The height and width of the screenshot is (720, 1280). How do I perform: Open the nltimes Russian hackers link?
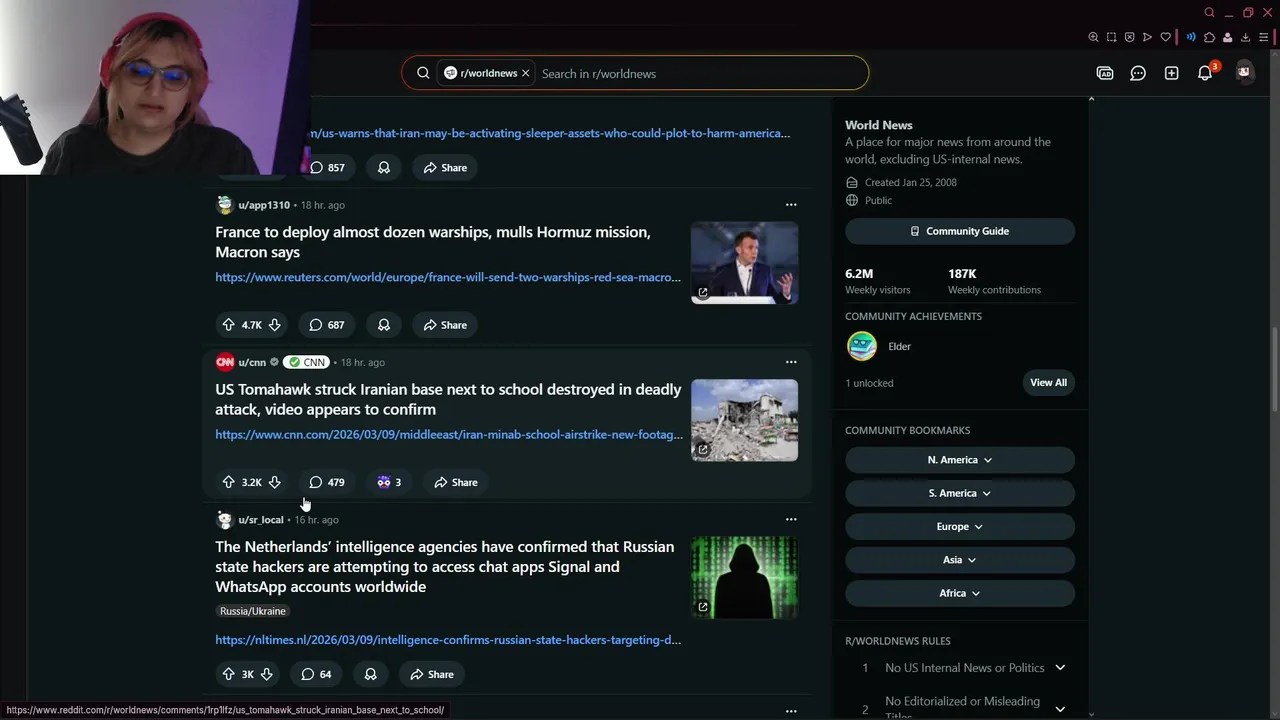[448, 640]
